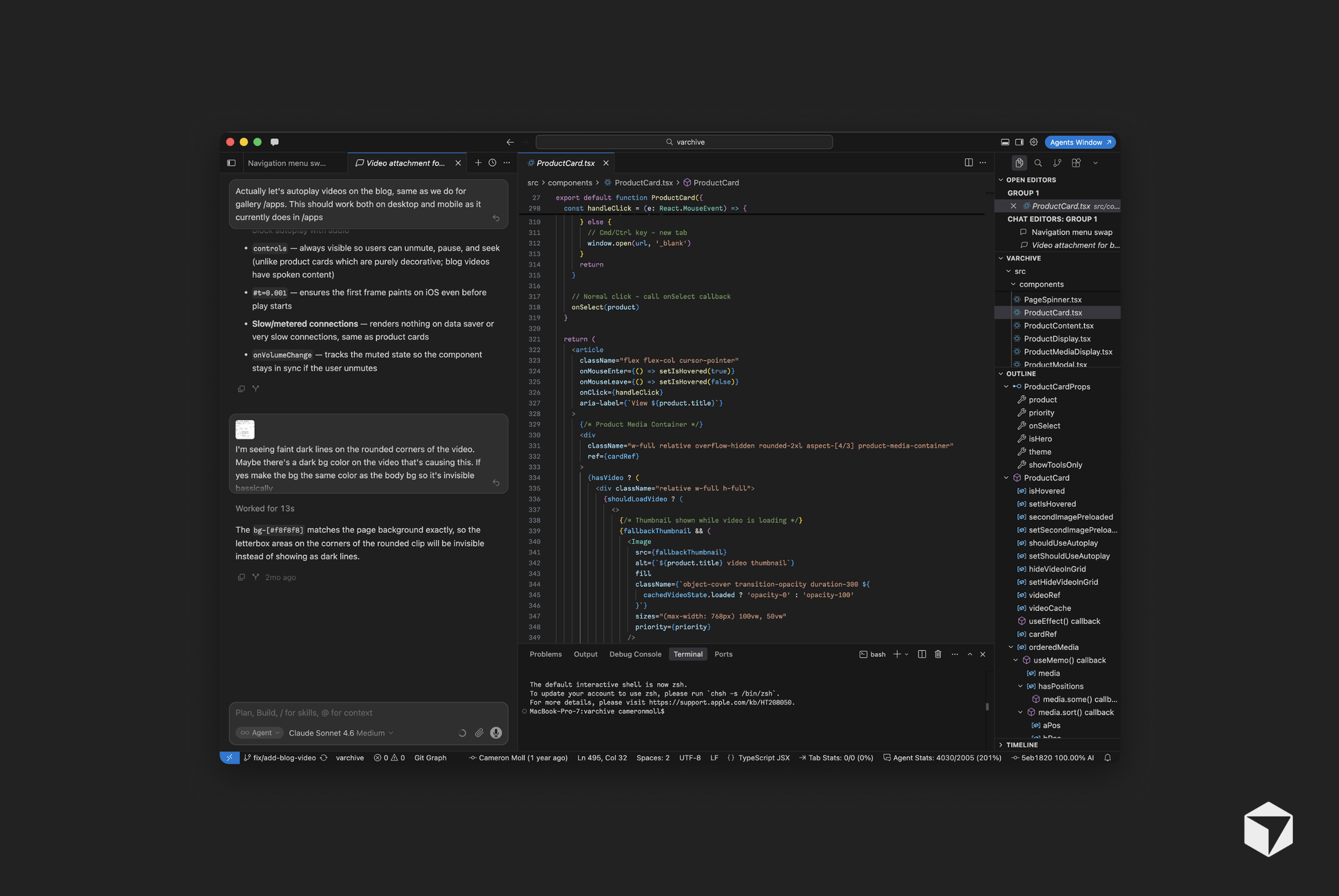Click the UTF-8 encoding status item

pyautogui.click(x=690, y=758)
